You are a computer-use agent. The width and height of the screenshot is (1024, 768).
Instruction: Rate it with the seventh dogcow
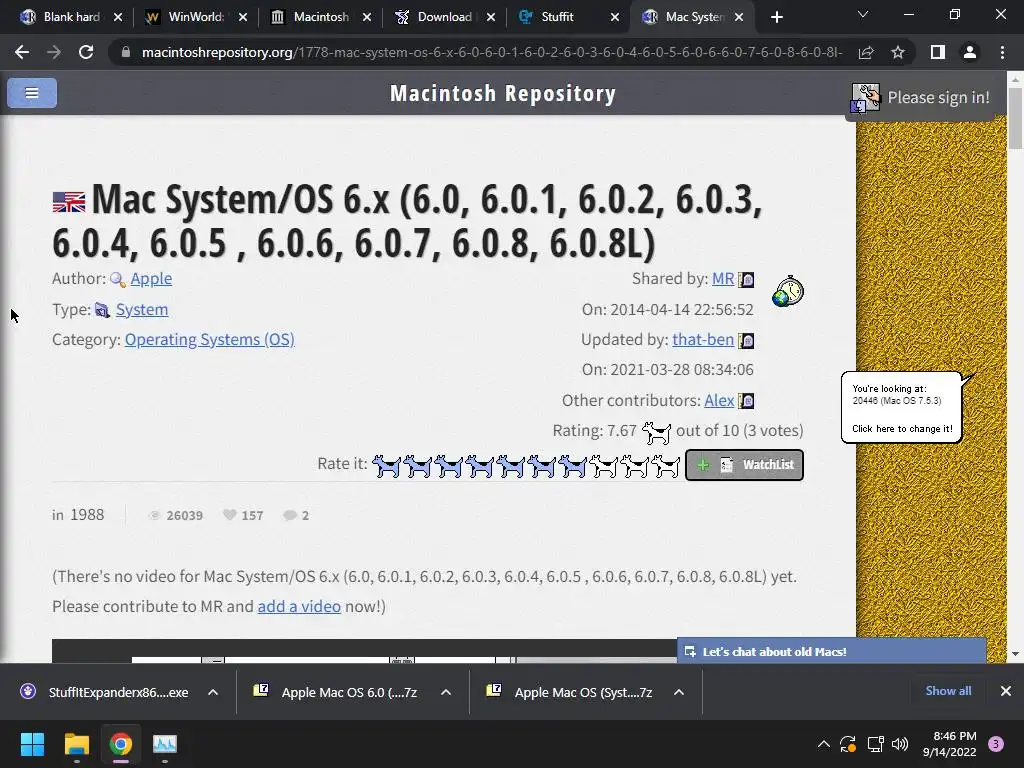(573, 466)
